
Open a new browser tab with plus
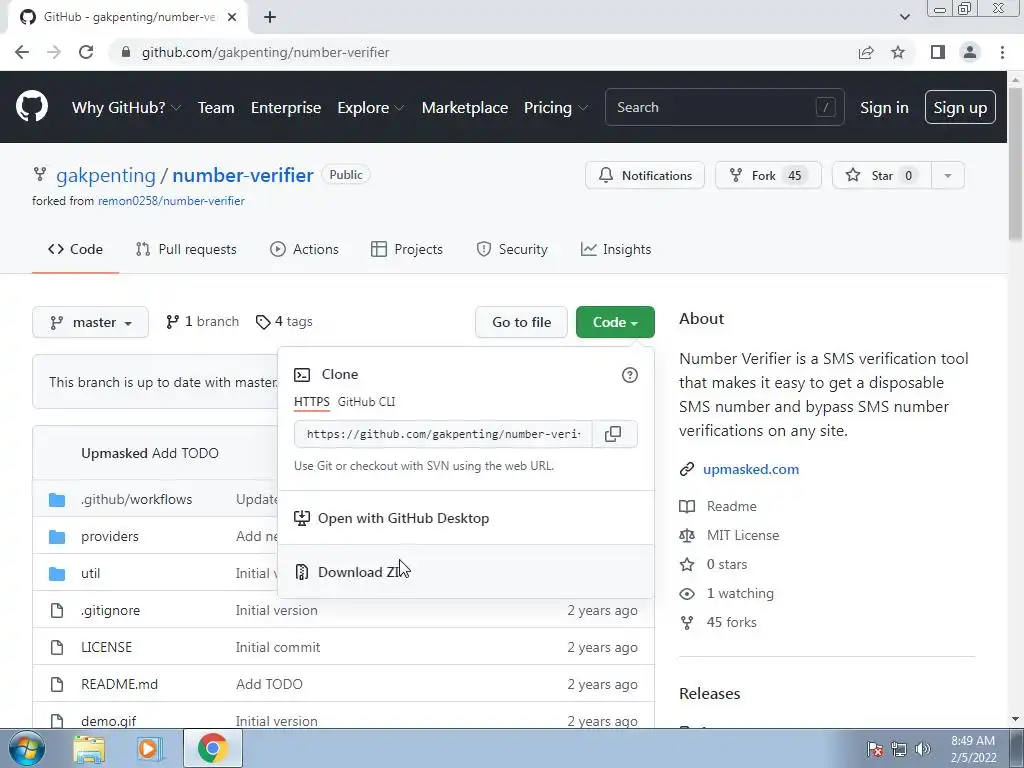[270, 17]
